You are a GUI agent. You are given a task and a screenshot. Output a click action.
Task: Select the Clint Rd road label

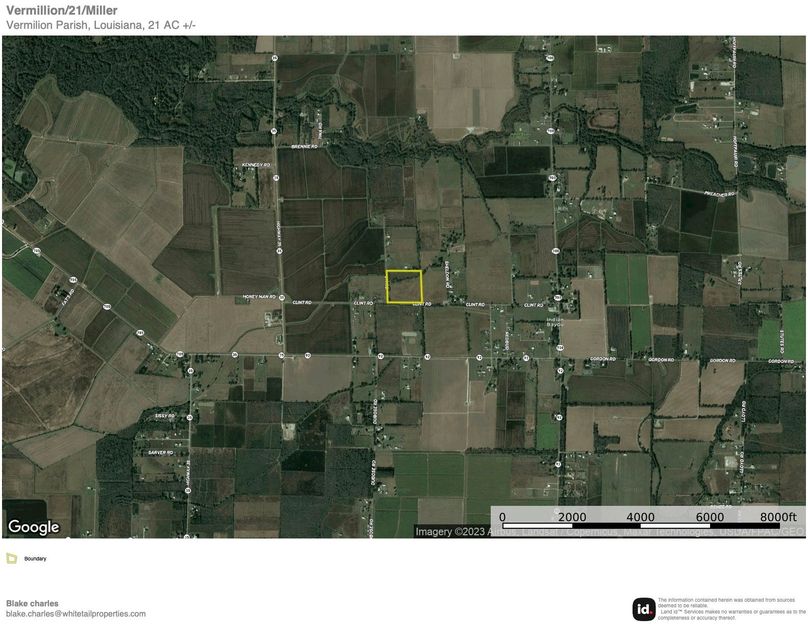coord(362,302)
